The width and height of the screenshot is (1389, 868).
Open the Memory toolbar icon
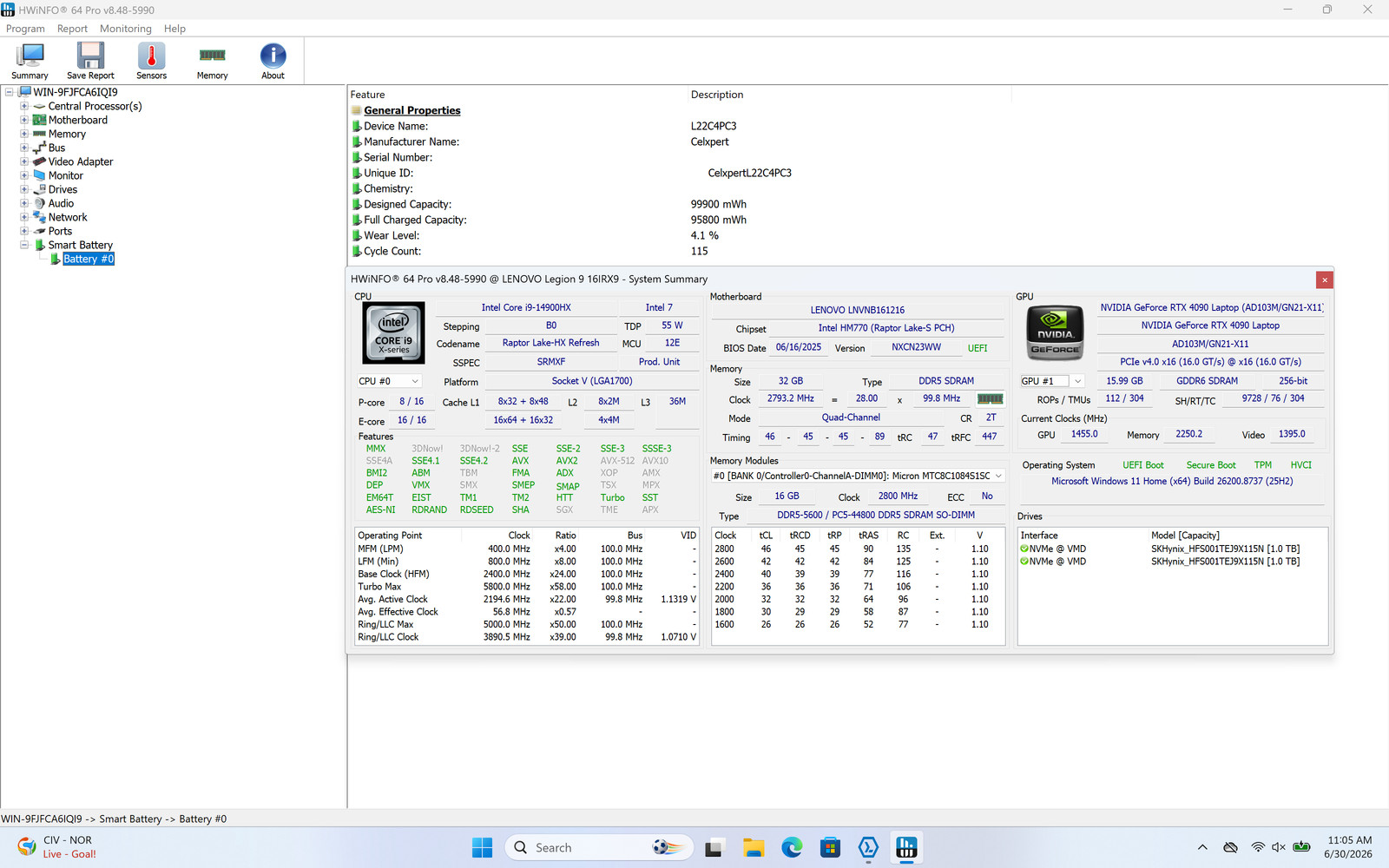click(x=212, y=61)
